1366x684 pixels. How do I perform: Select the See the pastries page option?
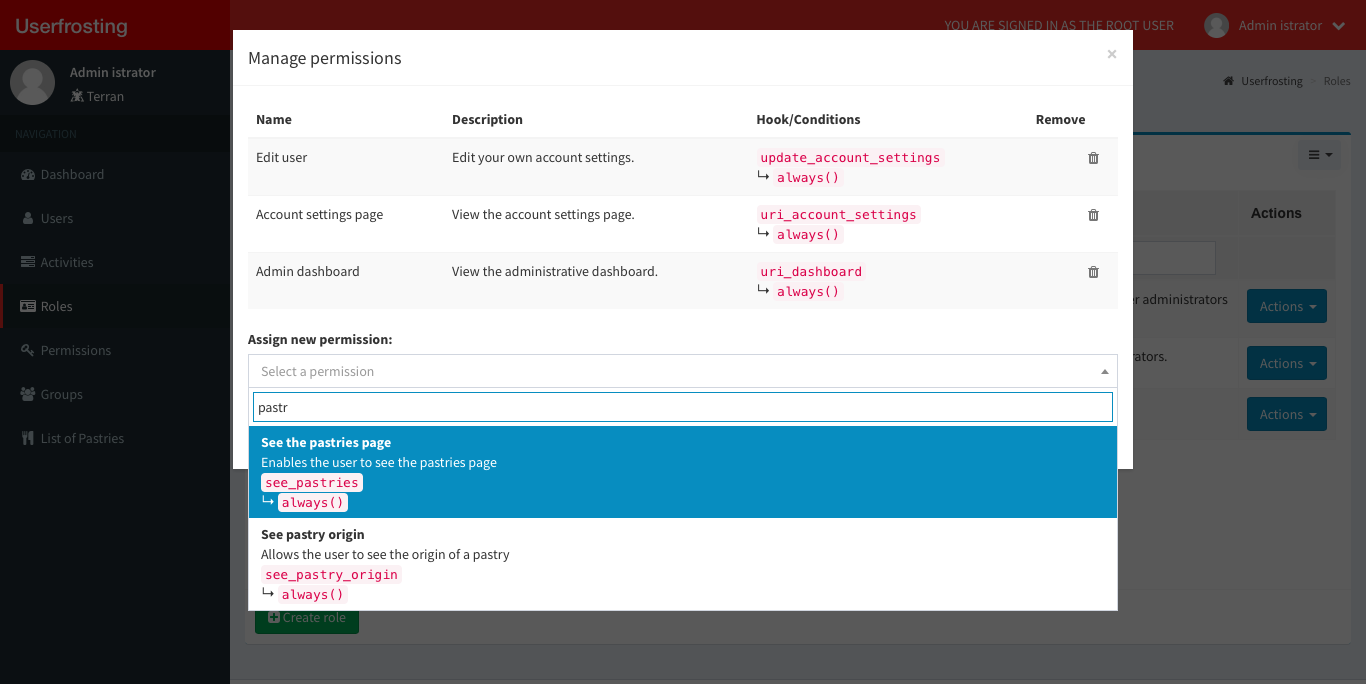click(x=682, y=472)
